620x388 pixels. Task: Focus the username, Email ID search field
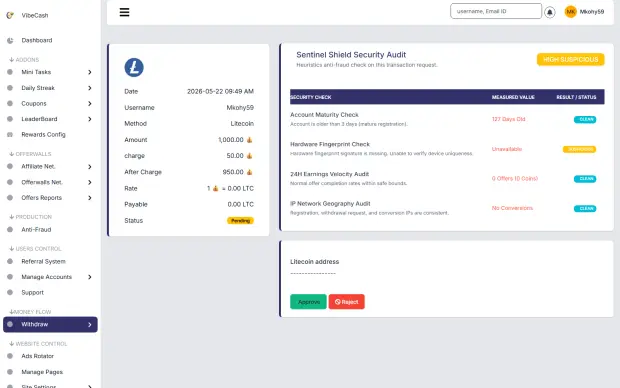pos(496,11)
